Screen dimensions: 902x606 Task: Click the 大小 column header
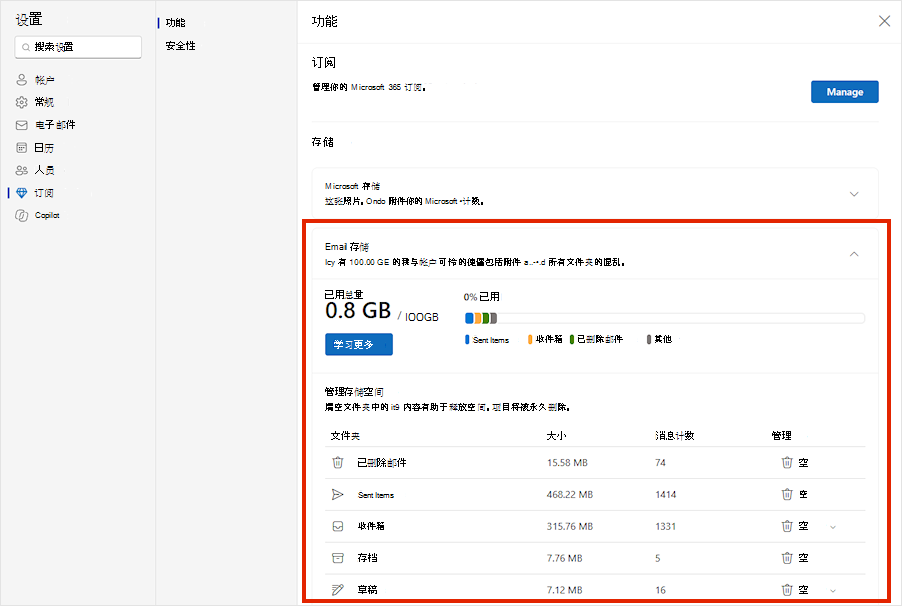click(556, 436)
